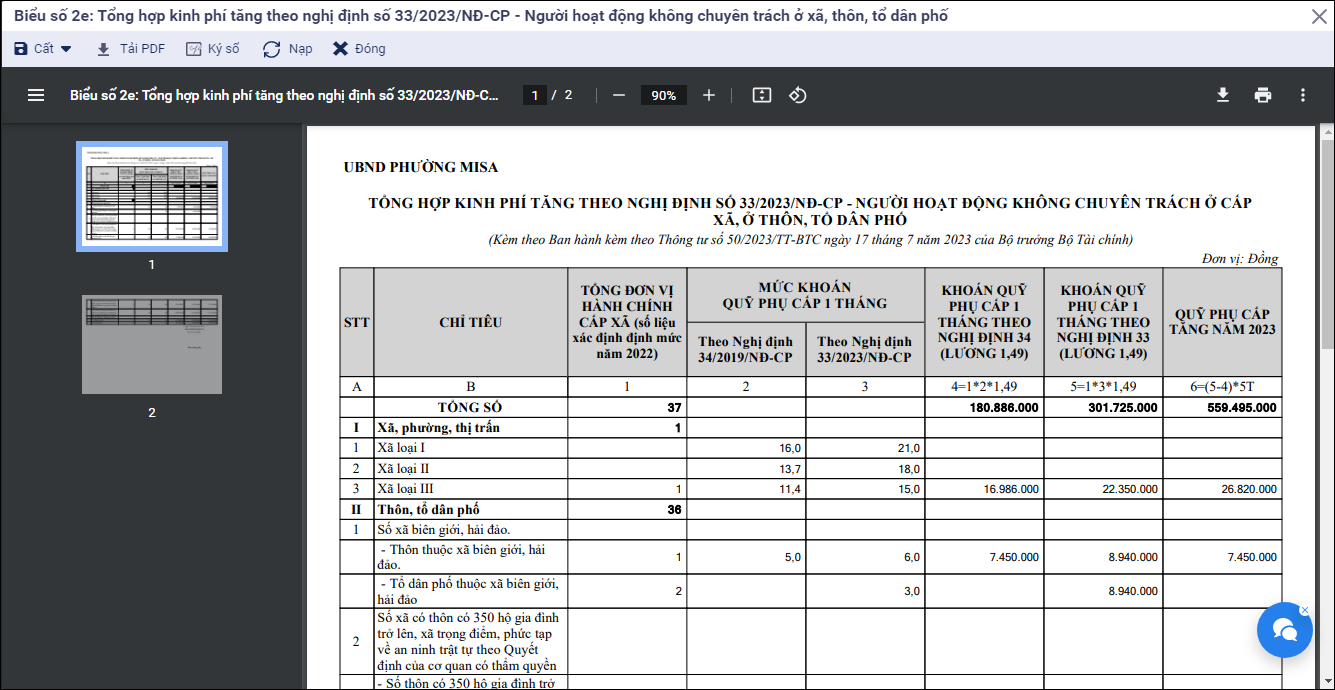Click the value 5,0 in the Thôn row
This screenshot has height=690, width=1335.
pyautogui.click(x=794, y=557)
